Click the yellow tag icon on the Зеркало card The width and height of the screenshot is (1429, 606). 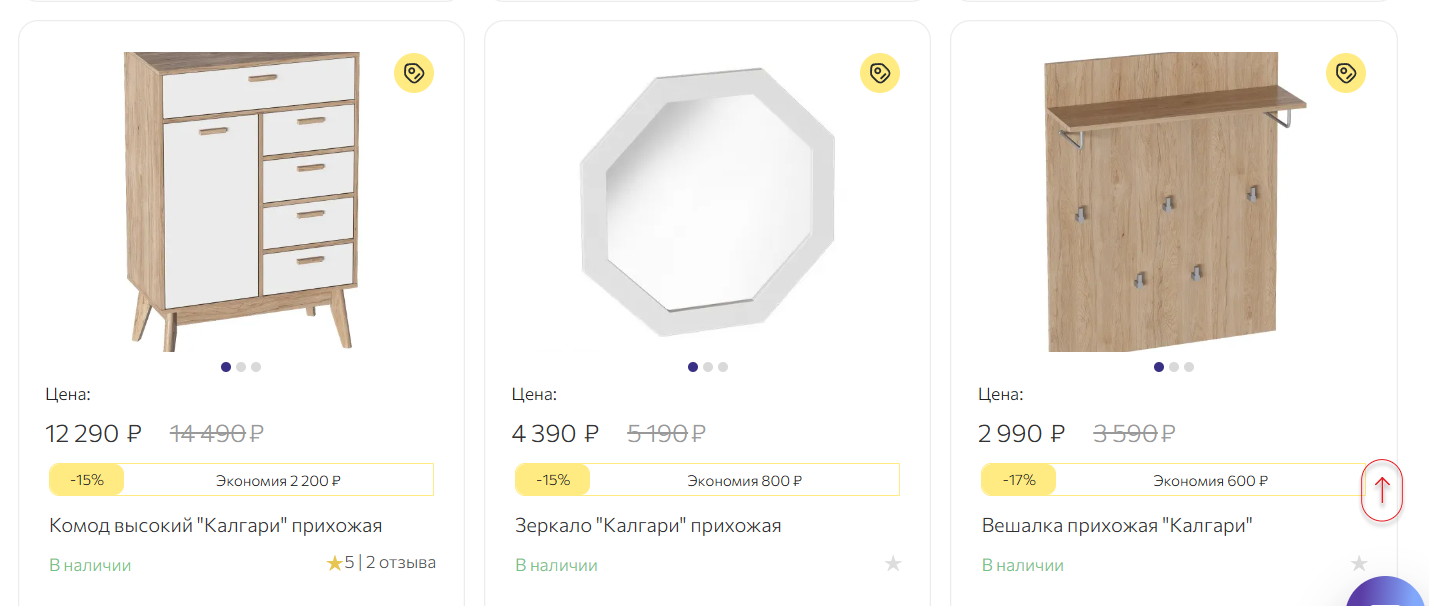[x=880, y=73]
